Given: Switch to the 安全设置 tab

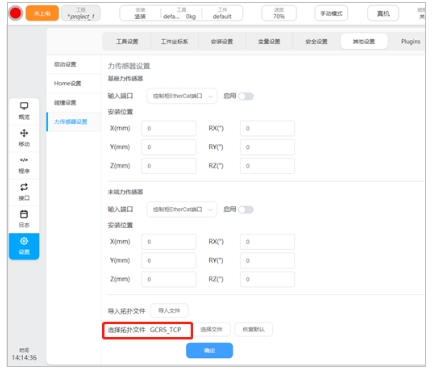Looking at the screenshot, I should point(316,42).
